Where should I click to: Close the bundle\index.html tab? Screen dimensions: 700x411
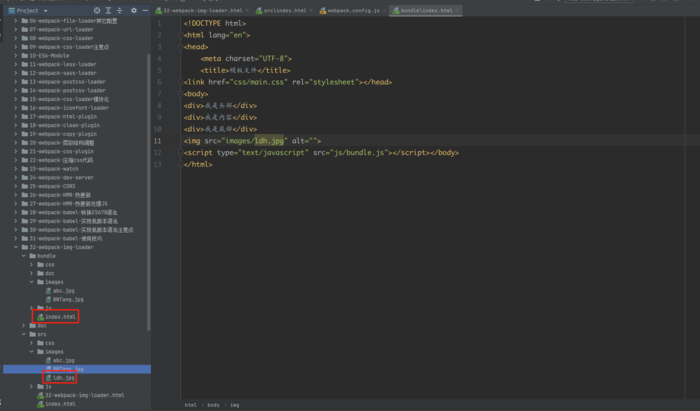coord(457,10)
